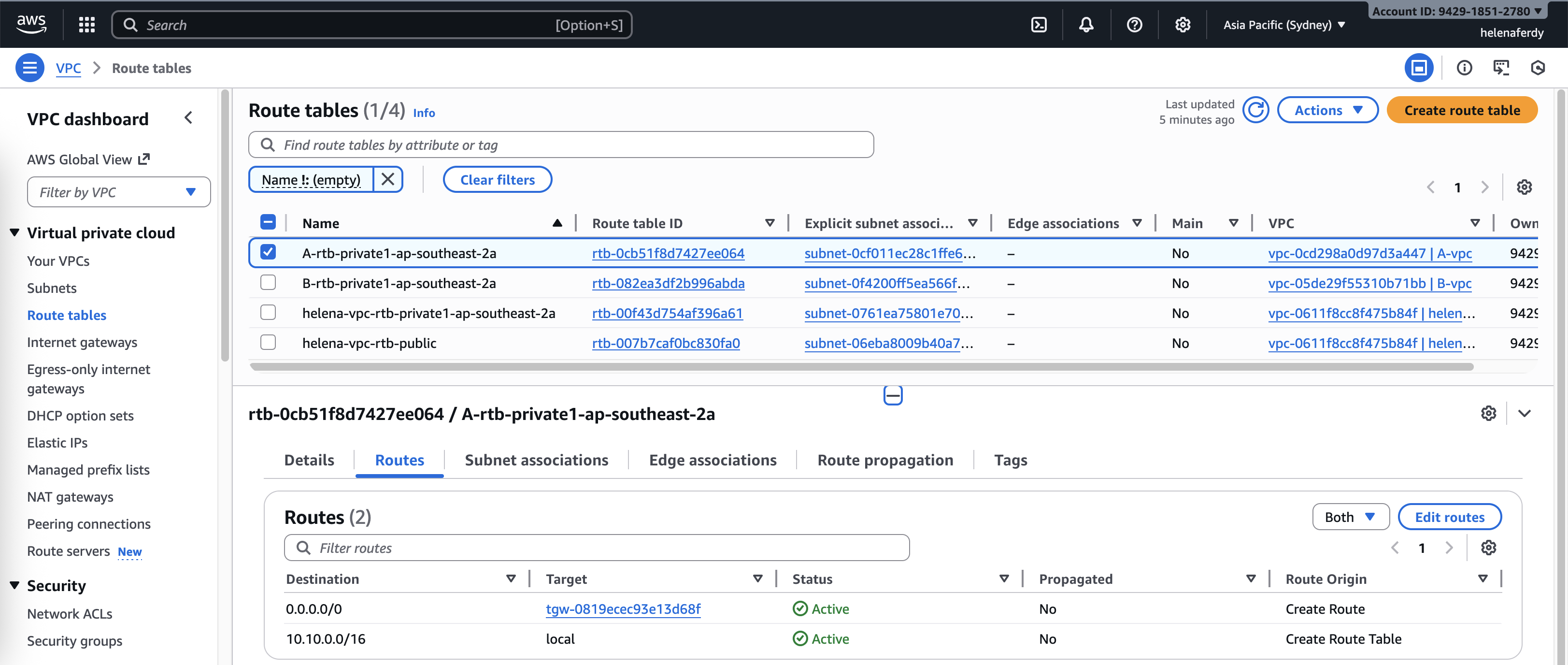The image size is (1568, 665).
Task: Open route tables column preferences gear
Action: click(x=1524, y=187)
